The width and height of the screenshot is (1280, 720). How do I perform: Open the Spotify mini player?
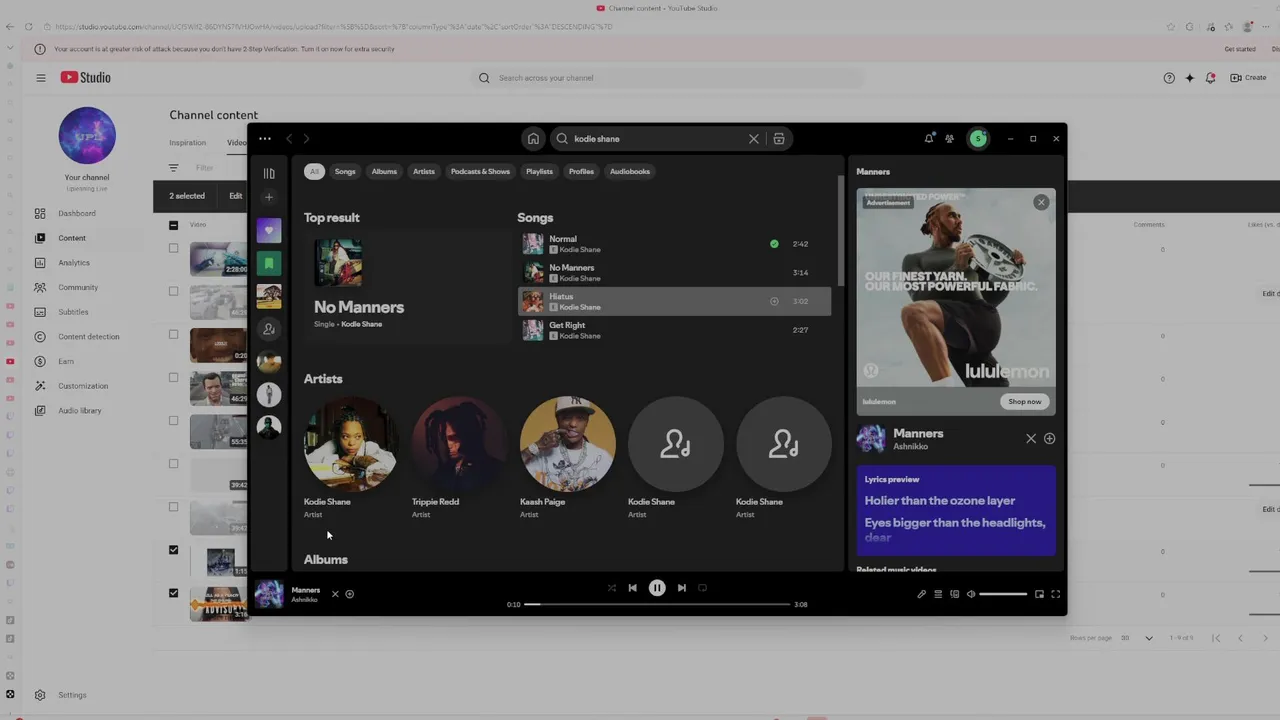(1039, 594)
